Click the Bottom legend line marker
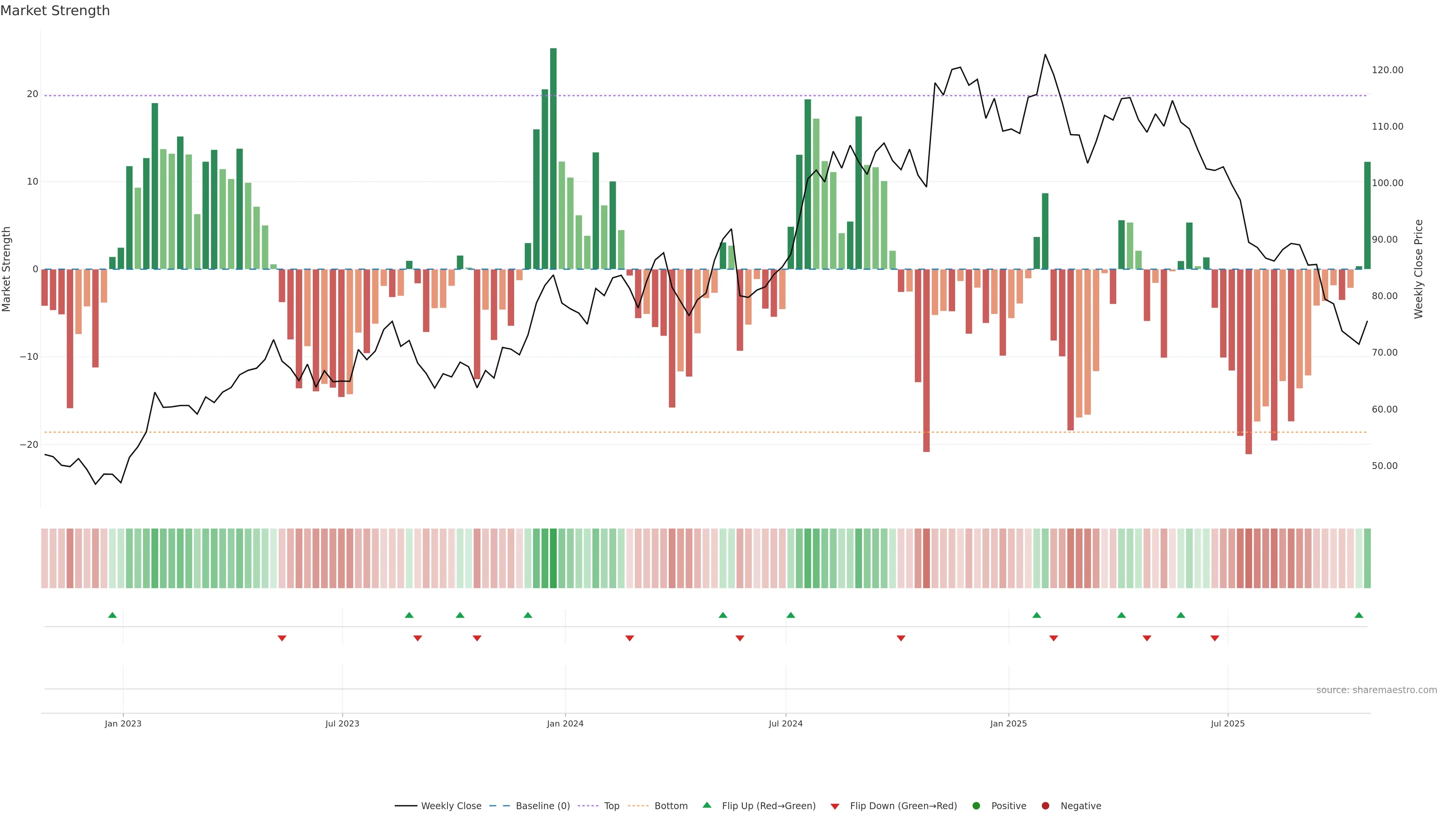Viewport: 1456px width, 819px height. 638,805
